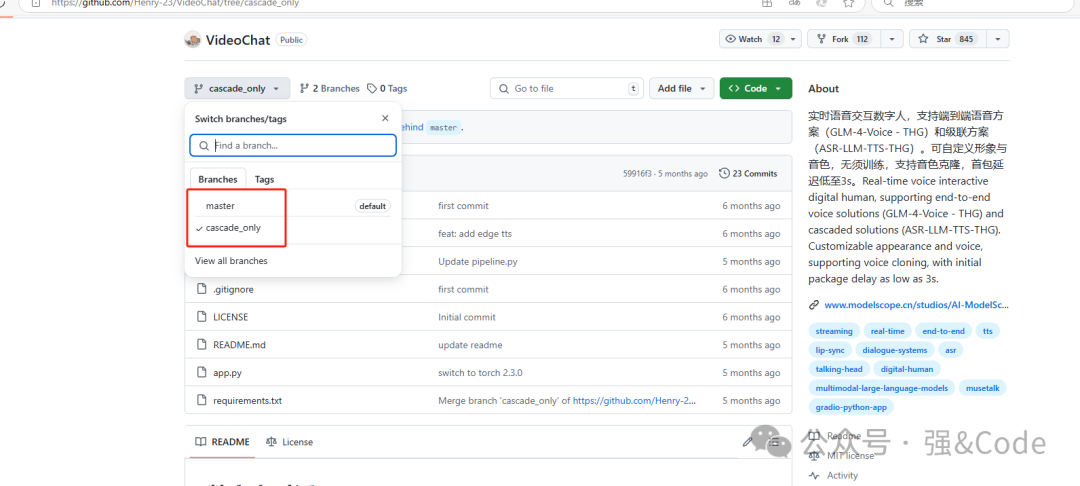Image resolution: width=1080 pixels, height=486 pixels.
Task: Star the repository
Action: (948, 39)
